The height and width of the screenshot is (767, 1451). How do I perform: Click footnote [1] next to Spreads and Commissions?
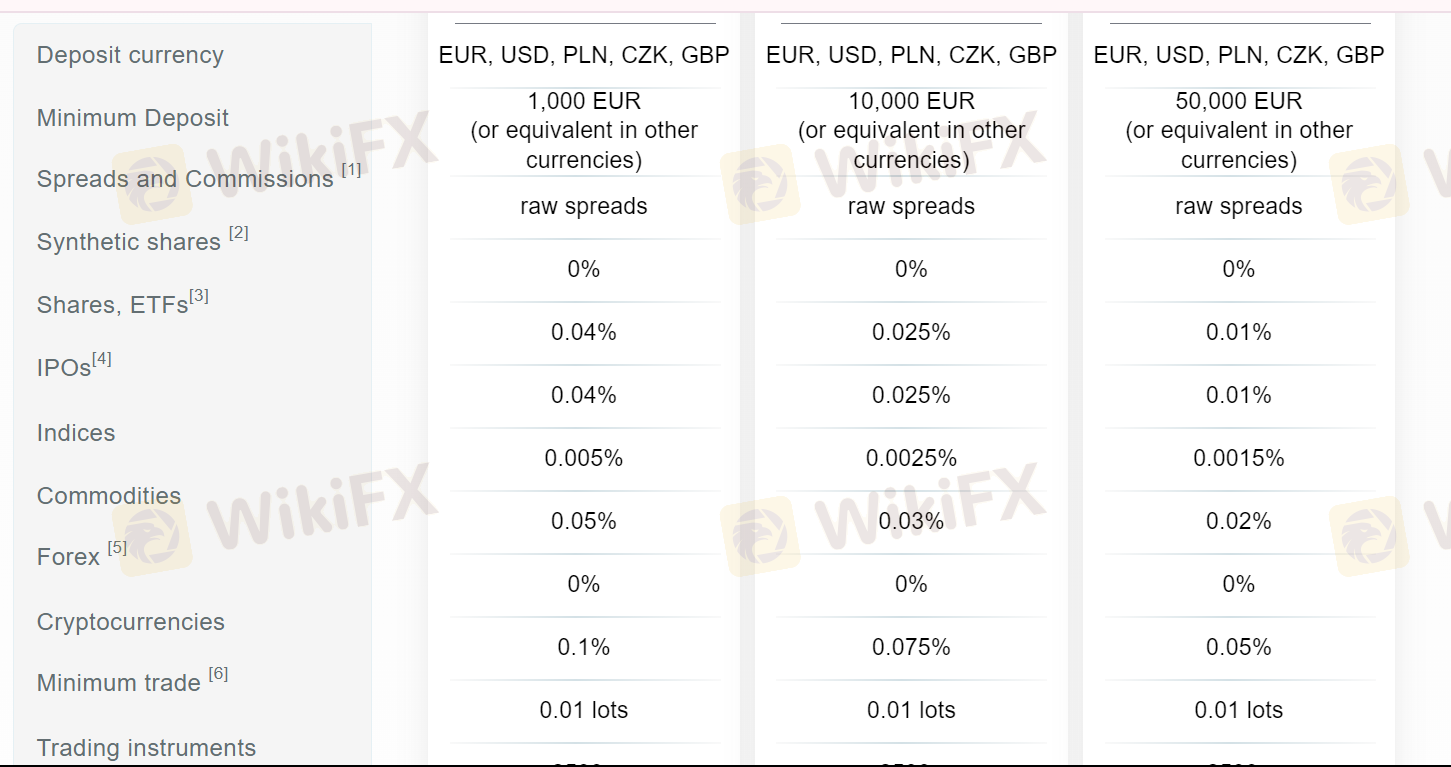[351, 170]
